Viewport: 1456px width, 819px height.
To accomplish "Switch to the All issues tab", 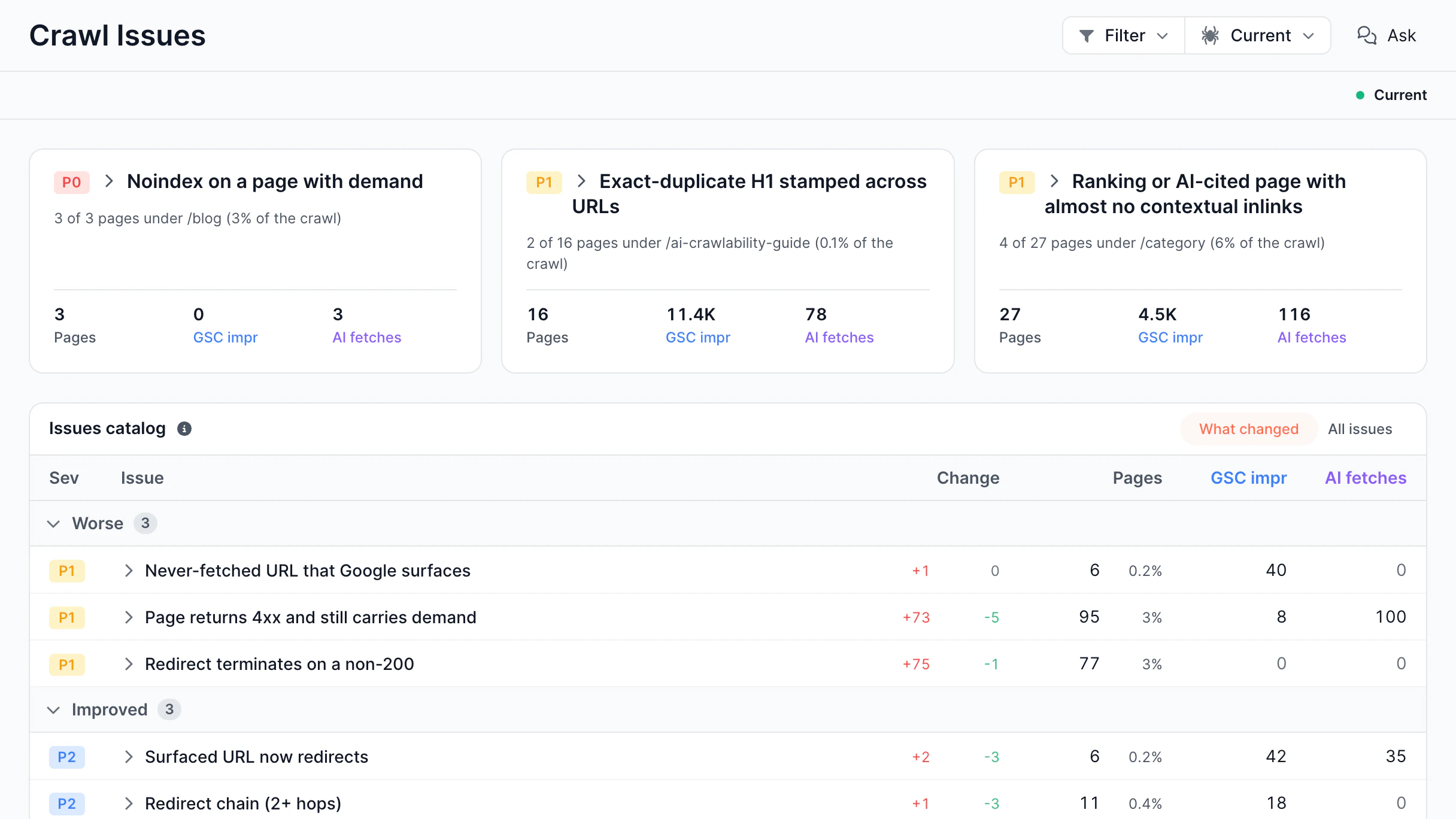I will point(1360,429).
